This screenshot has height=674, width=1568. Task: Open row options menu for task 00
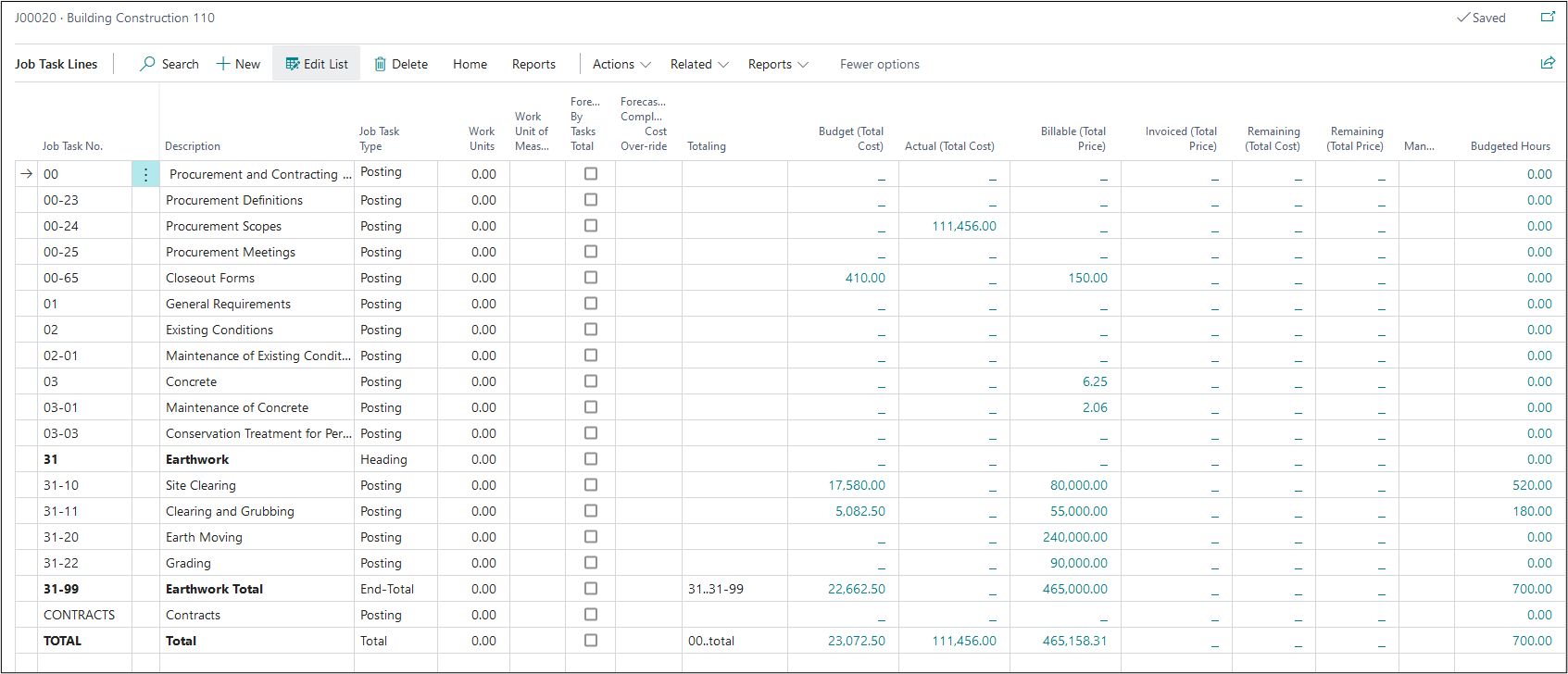pyautogui.click(x=145, y=174)
